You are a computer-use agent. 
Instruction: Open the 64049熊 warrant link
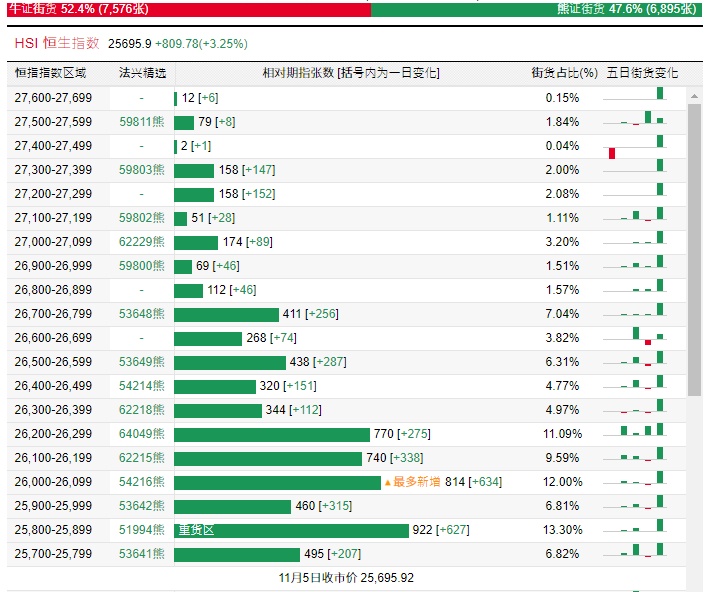click(x=142, y=434)
